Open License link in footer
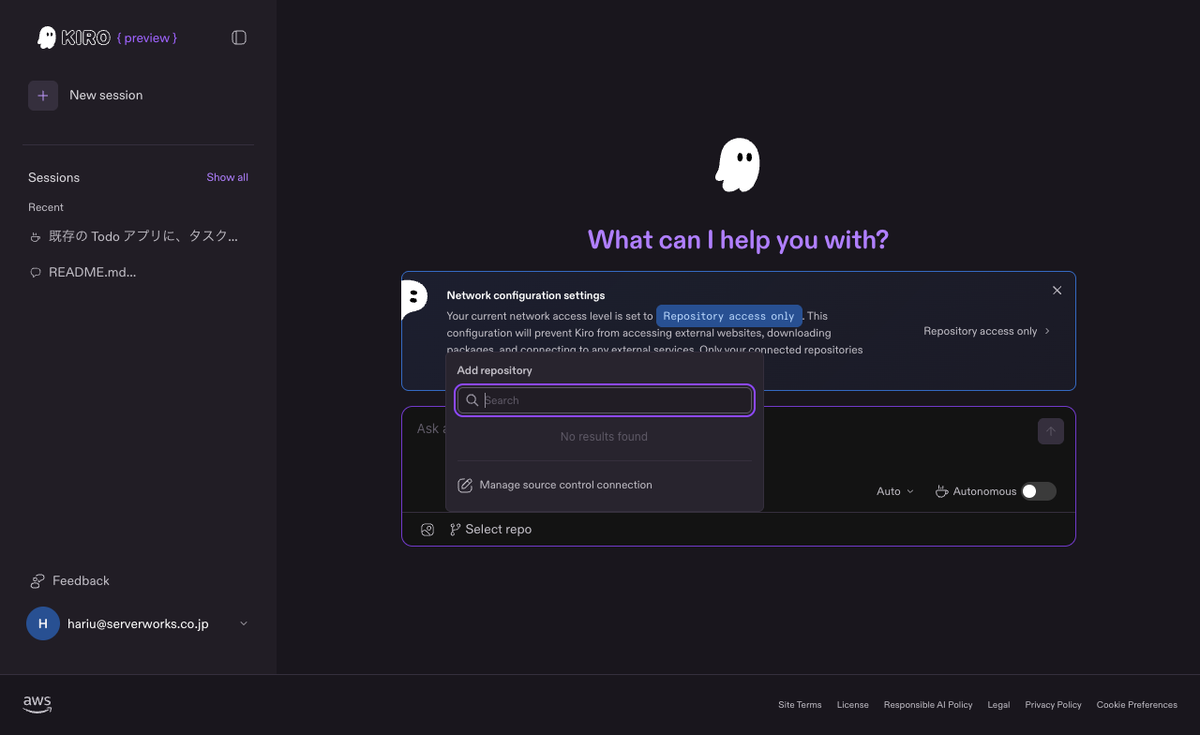Image resolution: width=1200 pixels, height=735 pixels. click(x=853, y=705)
